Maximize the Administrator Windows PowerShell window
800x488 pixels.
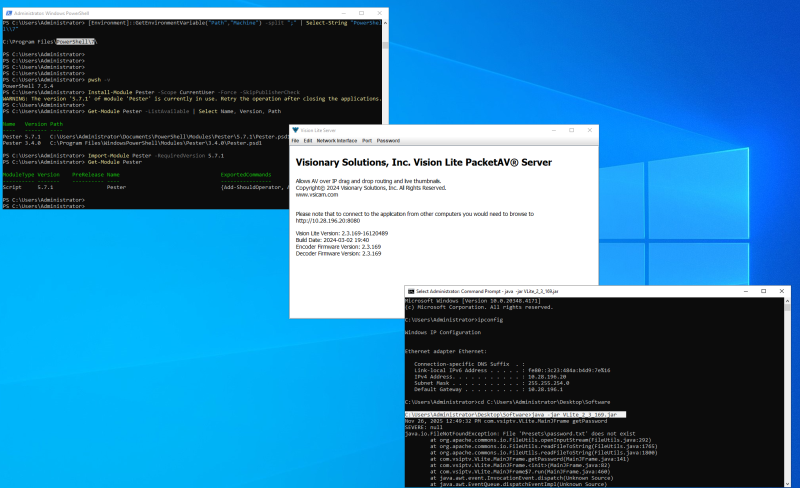click(361, 11)
